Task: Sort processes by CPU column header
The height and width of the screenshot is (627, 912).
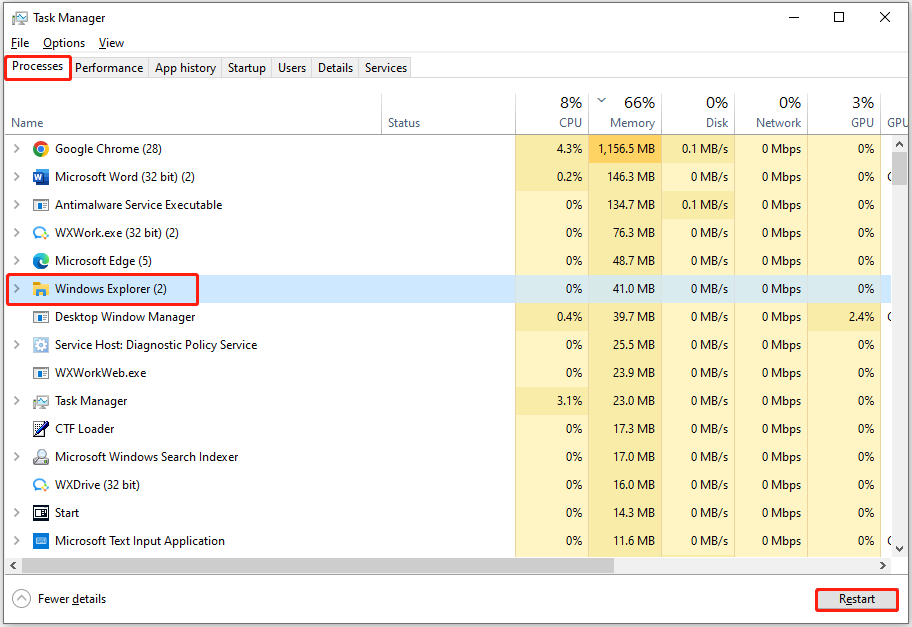Action: (x=552, y=114)
